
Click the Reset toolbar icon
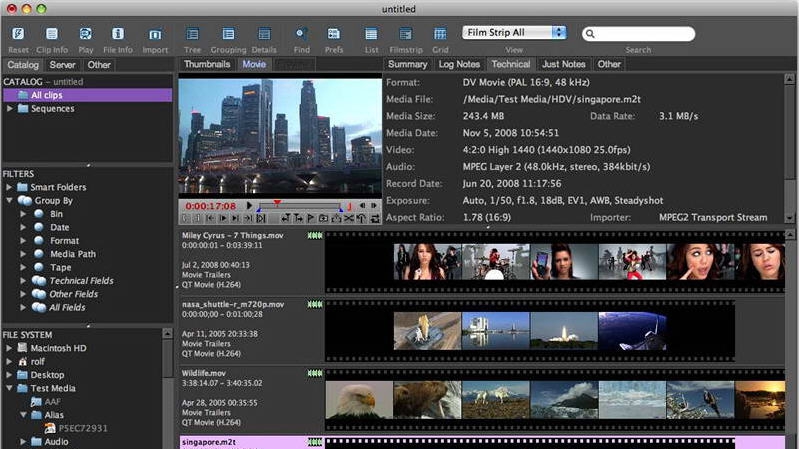[x=18, y=34]
